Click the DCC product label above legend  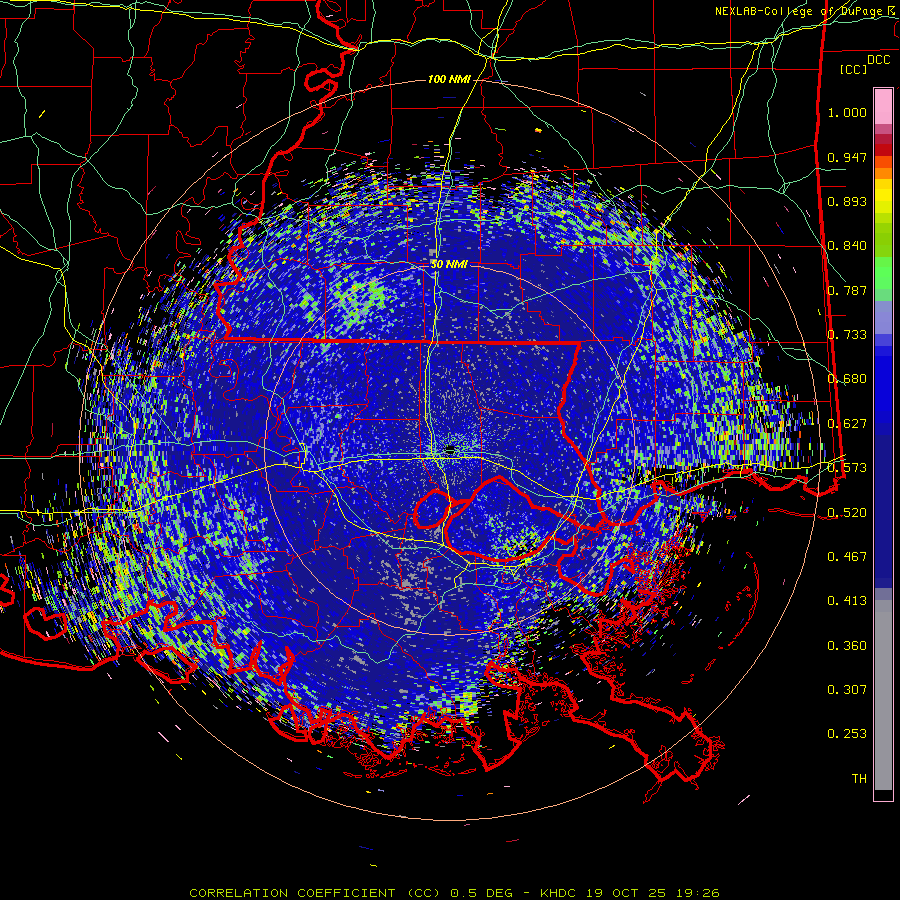pos(878,60)
